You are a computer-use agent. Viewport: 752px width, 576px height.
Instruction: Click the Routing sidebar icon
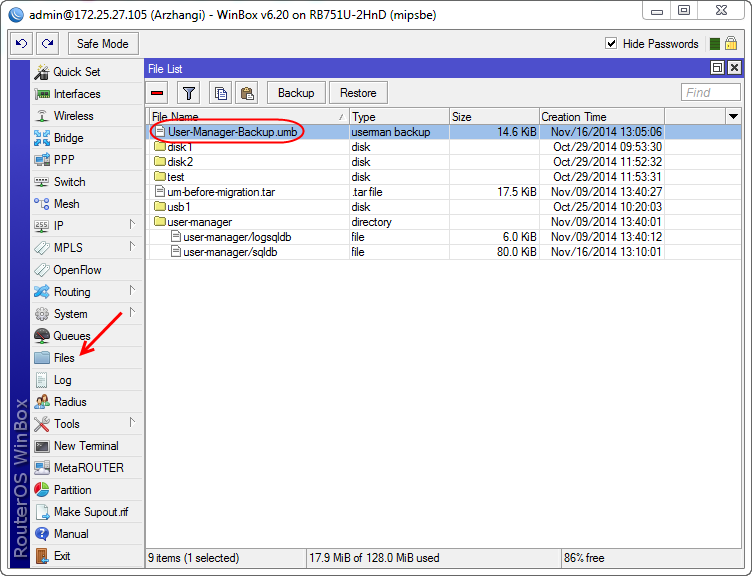(42, 292)
